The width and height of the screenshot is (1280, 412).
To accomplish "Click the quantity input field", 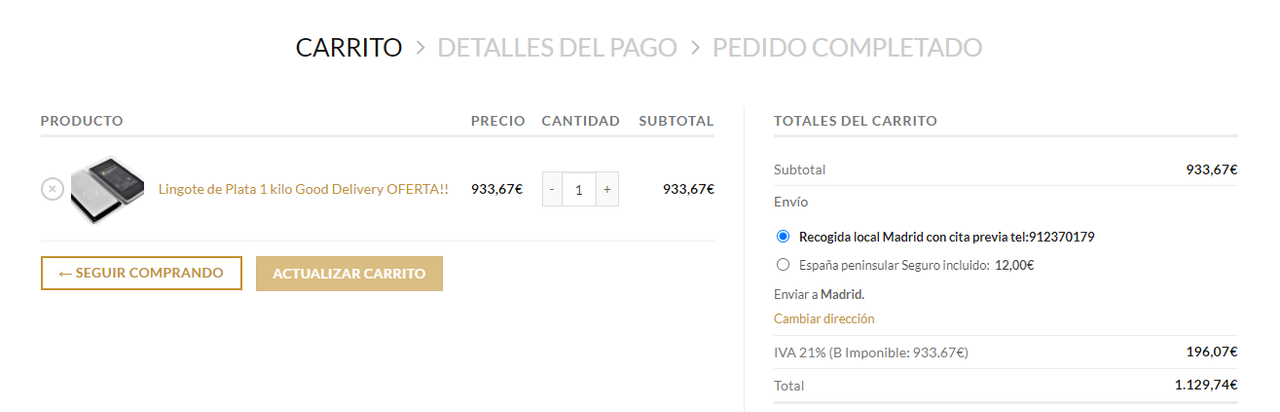I will [x=579, y=189].
